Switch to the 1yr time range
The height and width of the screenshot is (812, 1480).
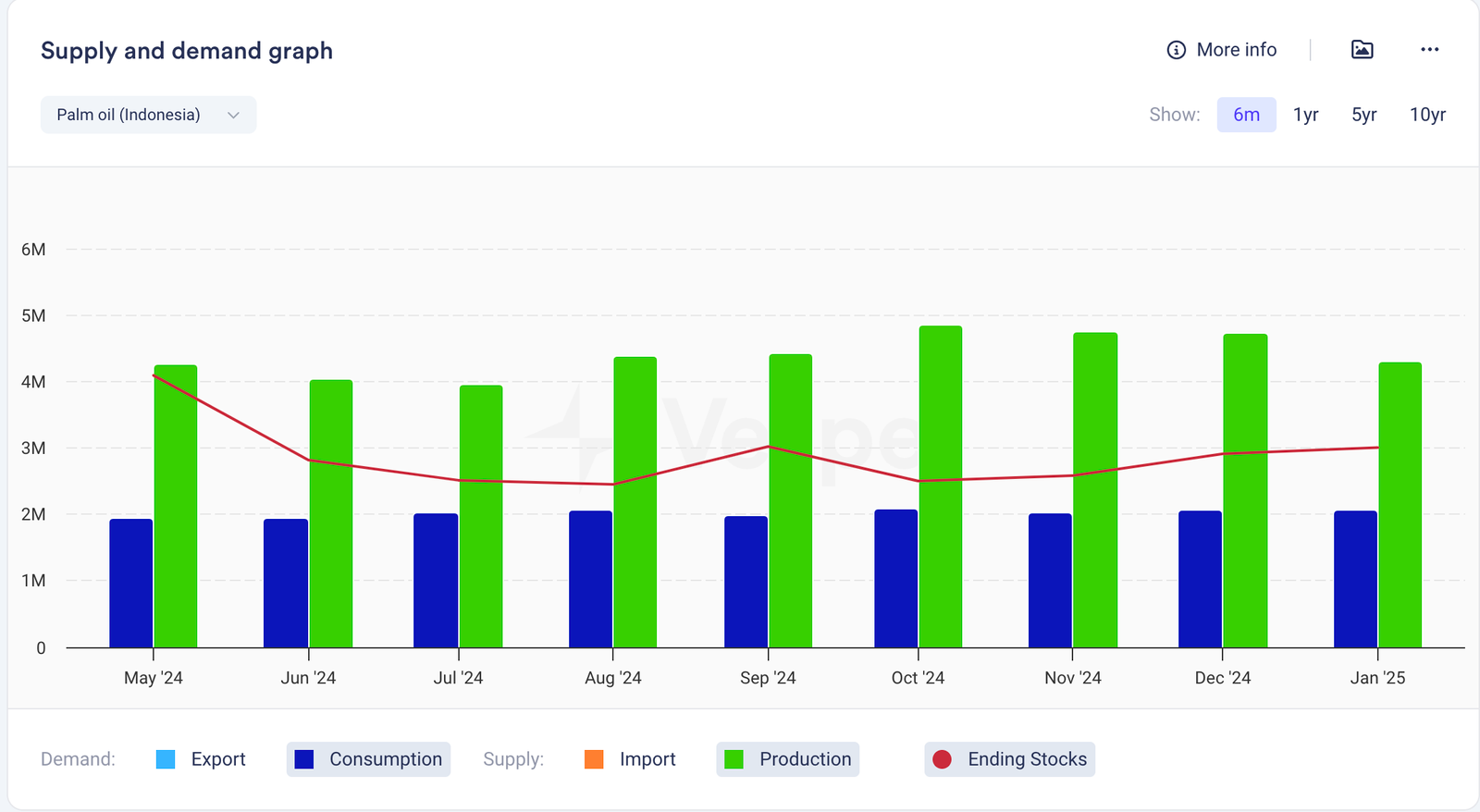[x=1305, y=115]
